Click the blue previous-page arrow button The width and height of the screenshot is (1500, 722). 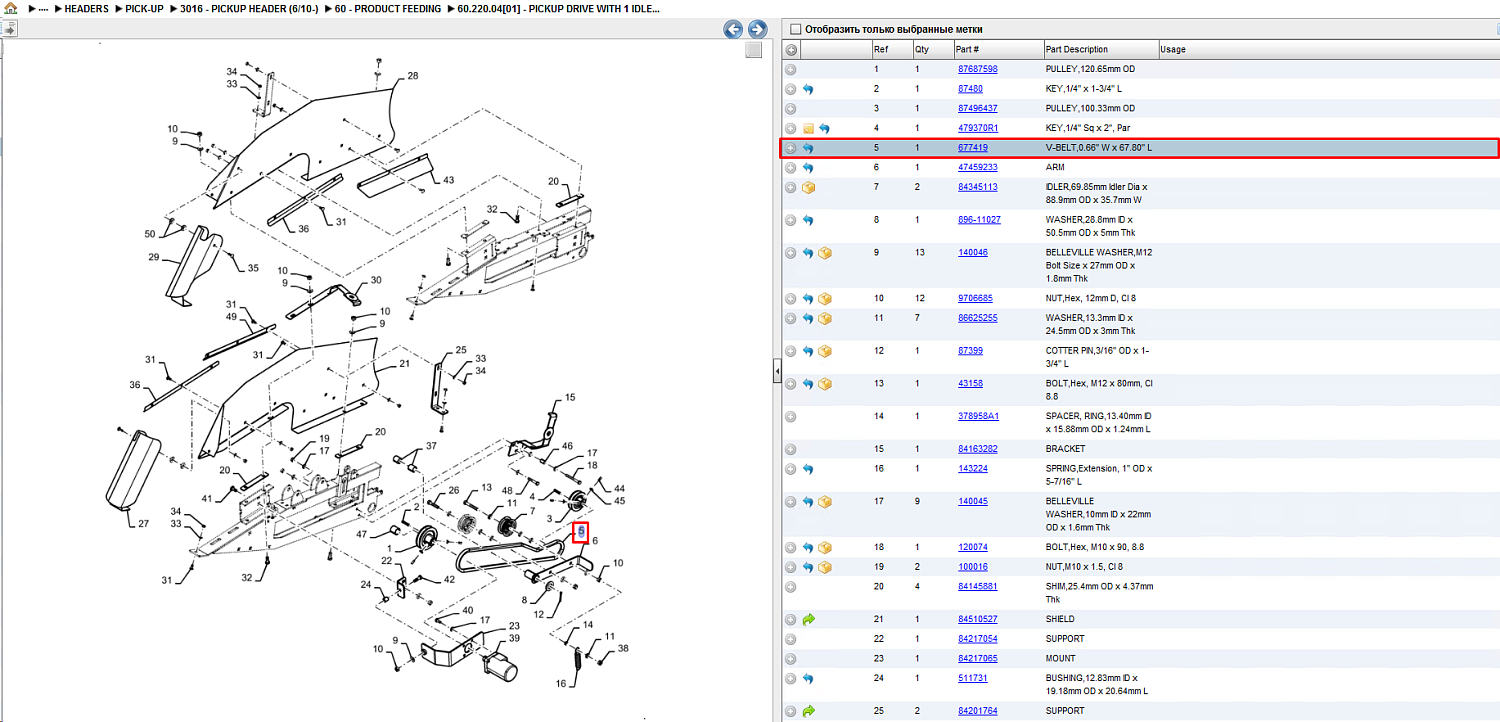pos(733,30)
